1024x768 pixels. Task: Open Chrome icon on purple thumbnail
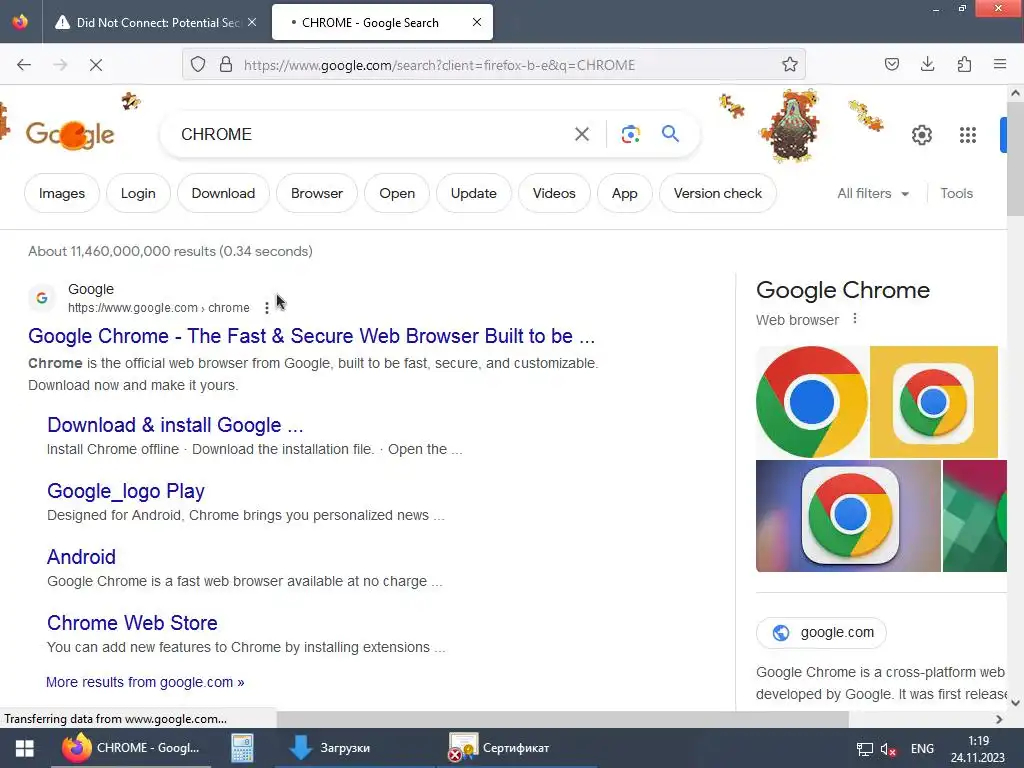(x=848, y=515)
